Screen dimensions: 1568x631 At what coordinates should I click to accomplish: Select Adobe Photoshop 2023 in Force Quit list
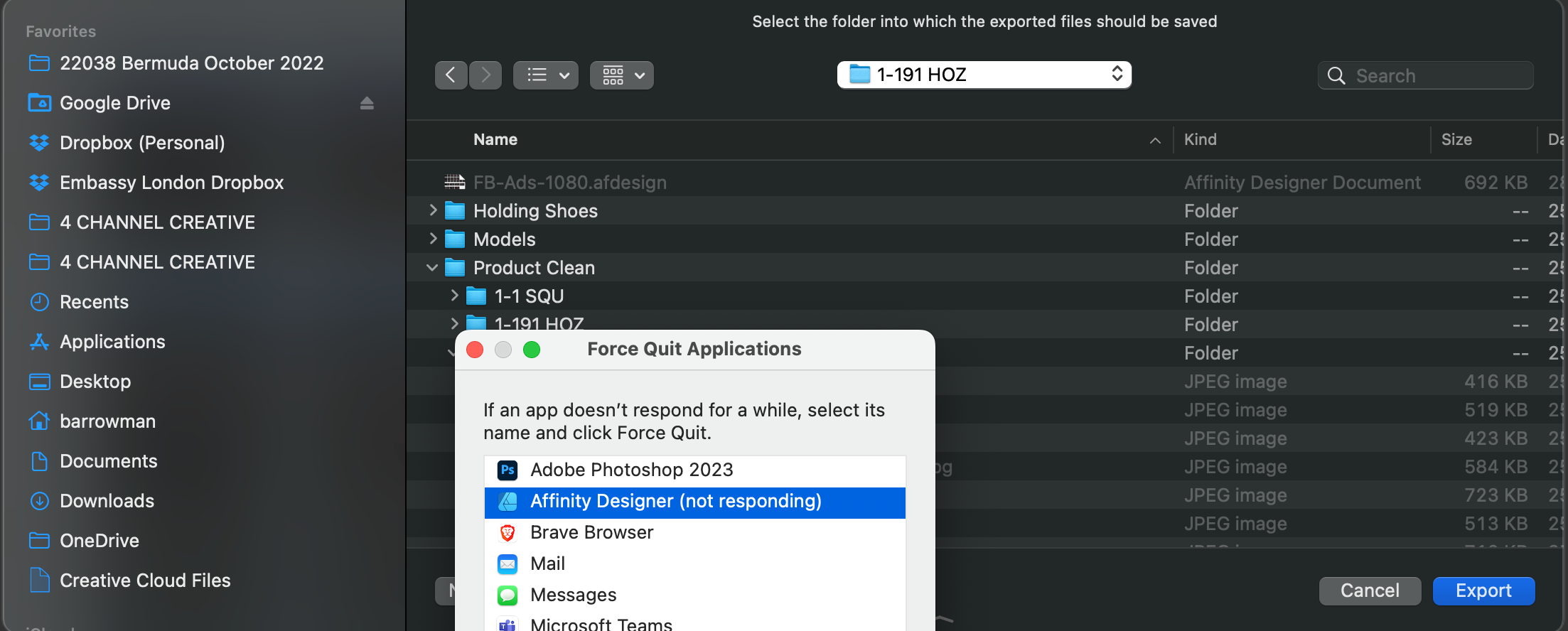coord(631,470)
